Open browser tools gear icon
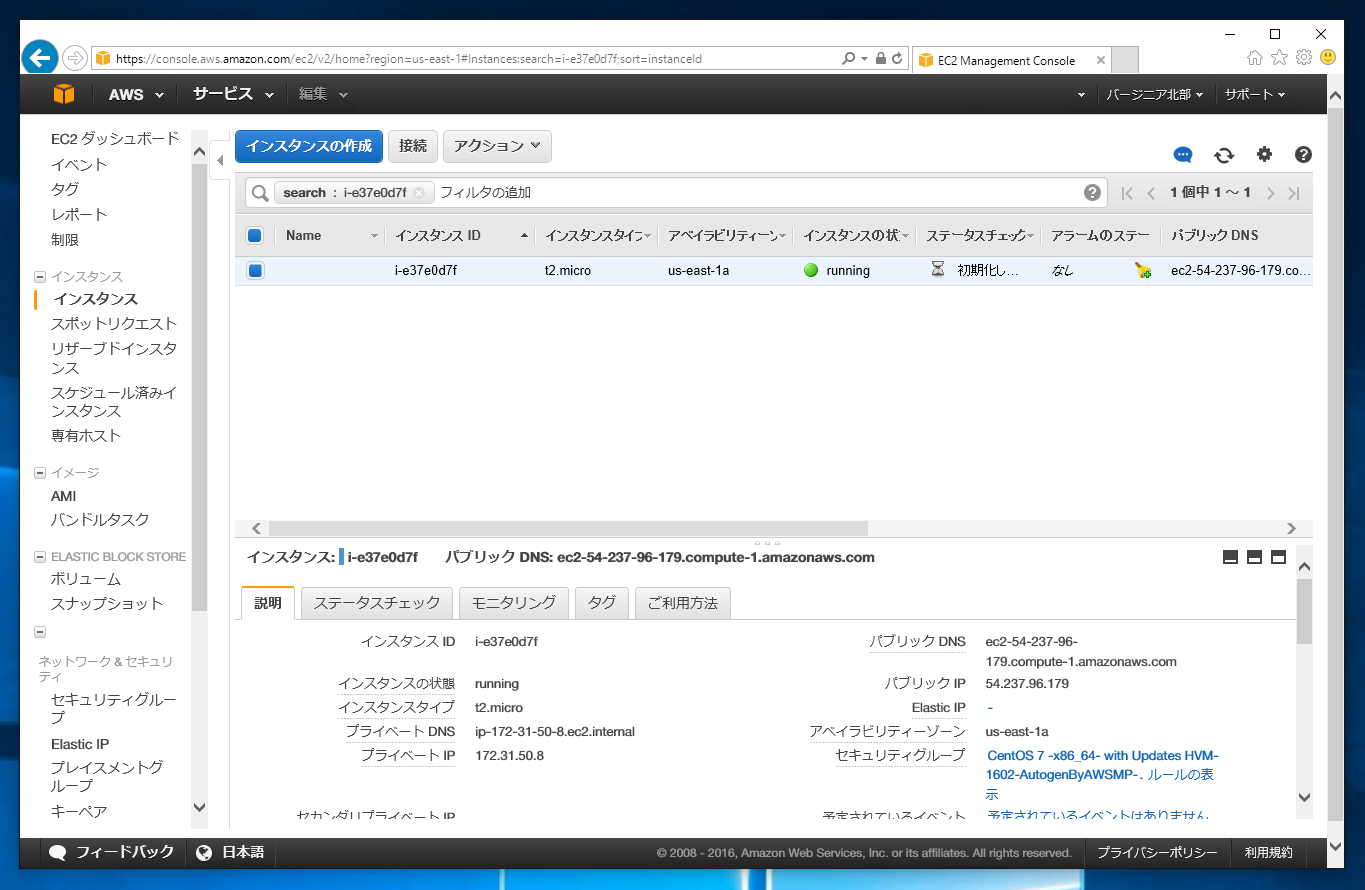Image resolution: width=1365 pixels, height=890 pixels. pyautogui.click(x=1304, y=58)
